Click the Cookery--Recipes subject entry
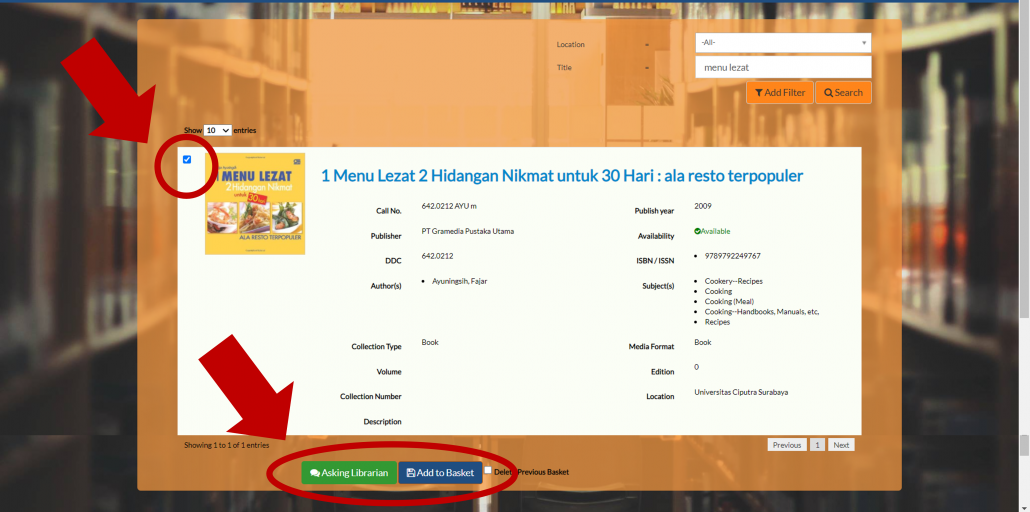The height and width of the screenshot is (512, 1030). coord(733,281)
